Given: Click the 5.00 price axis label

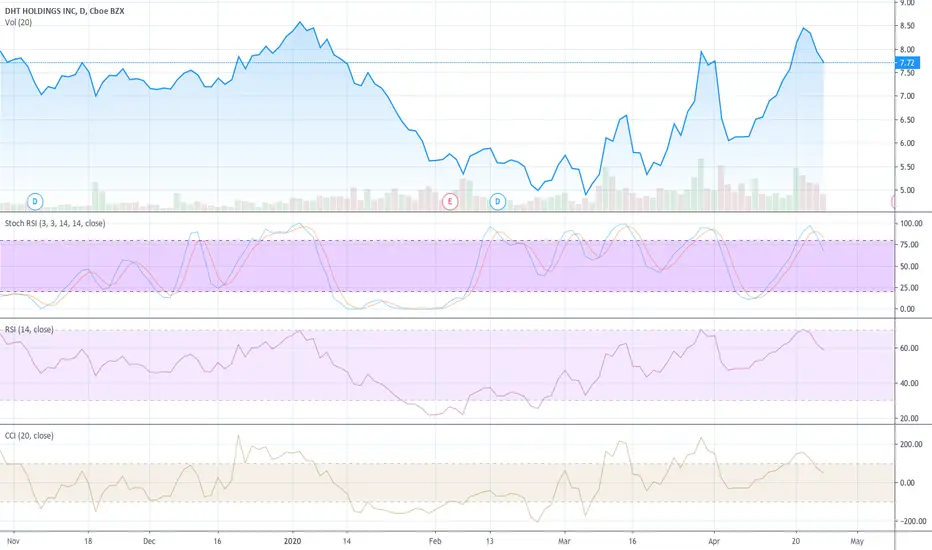Looking at the screenshot, I should (x=907, y=191).
